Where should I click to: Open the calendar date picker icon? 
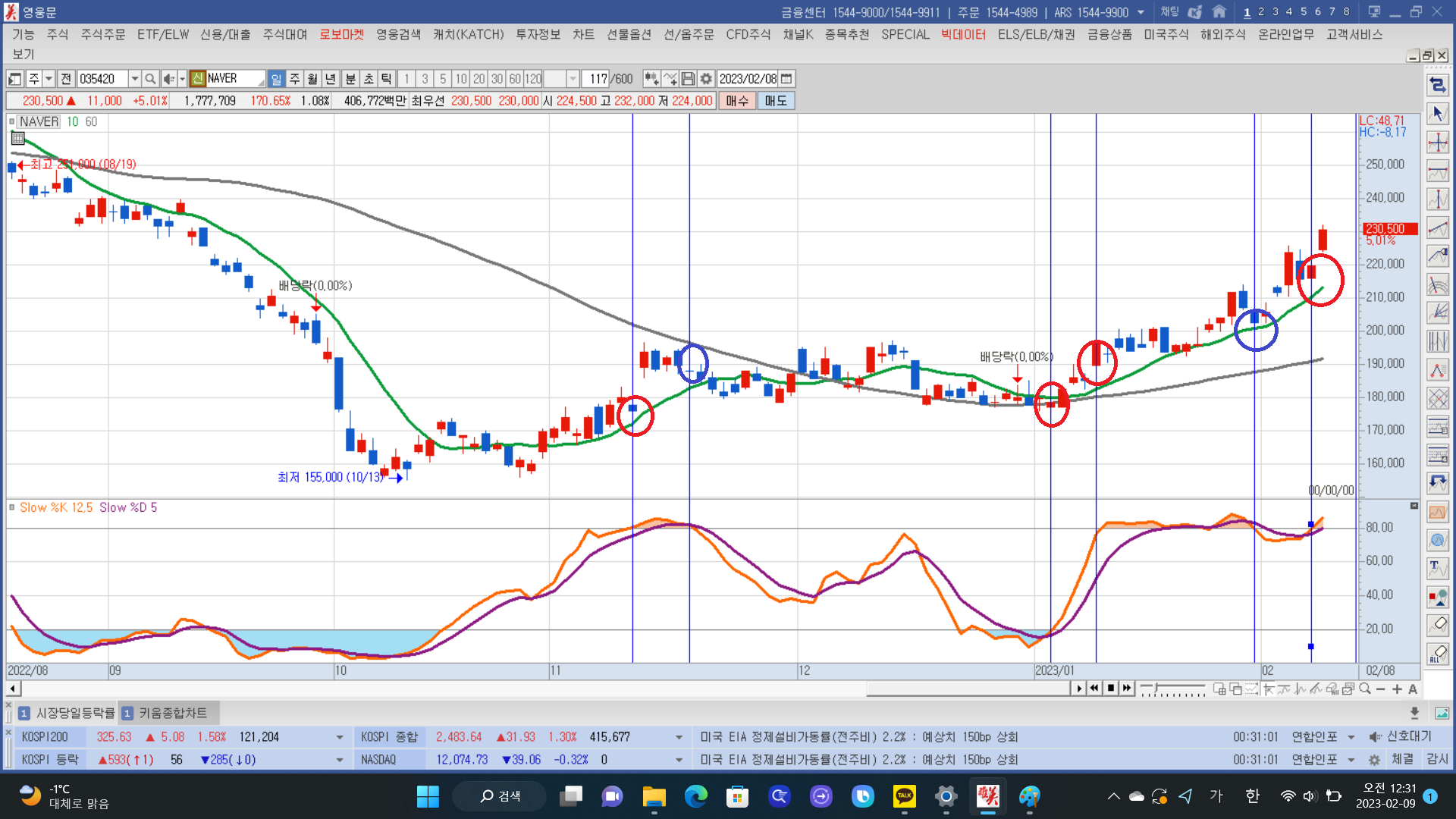(x=786, y=79)
